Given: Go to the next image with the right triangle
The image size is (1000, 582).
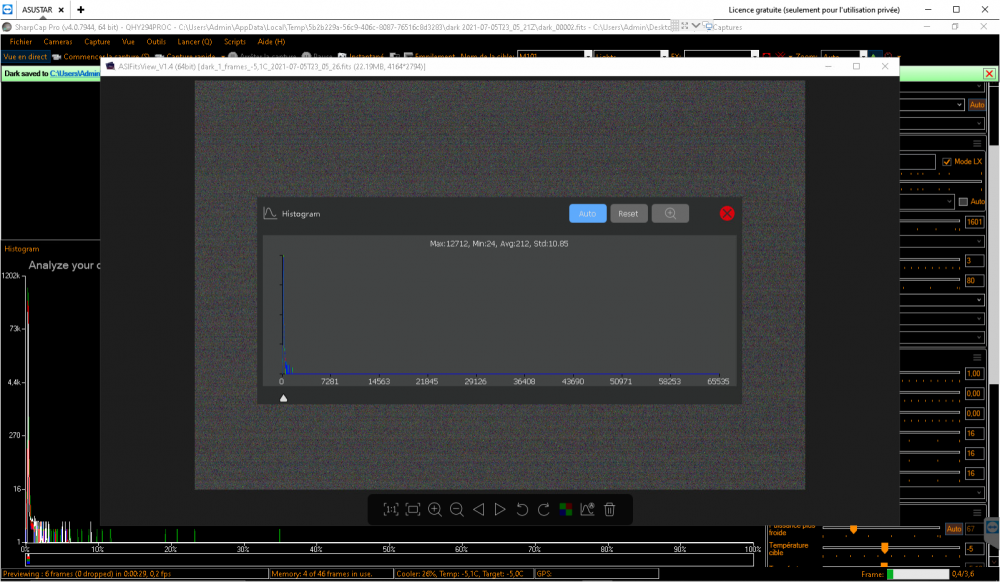Looking at the screenshot, I should click(x=500, y=509).
